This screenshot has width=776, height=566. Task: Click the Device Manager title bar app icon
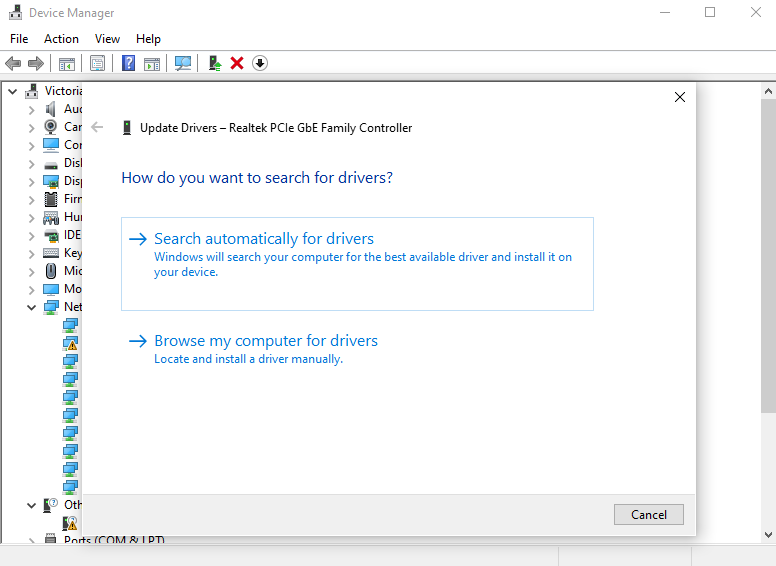pos(15,12)
